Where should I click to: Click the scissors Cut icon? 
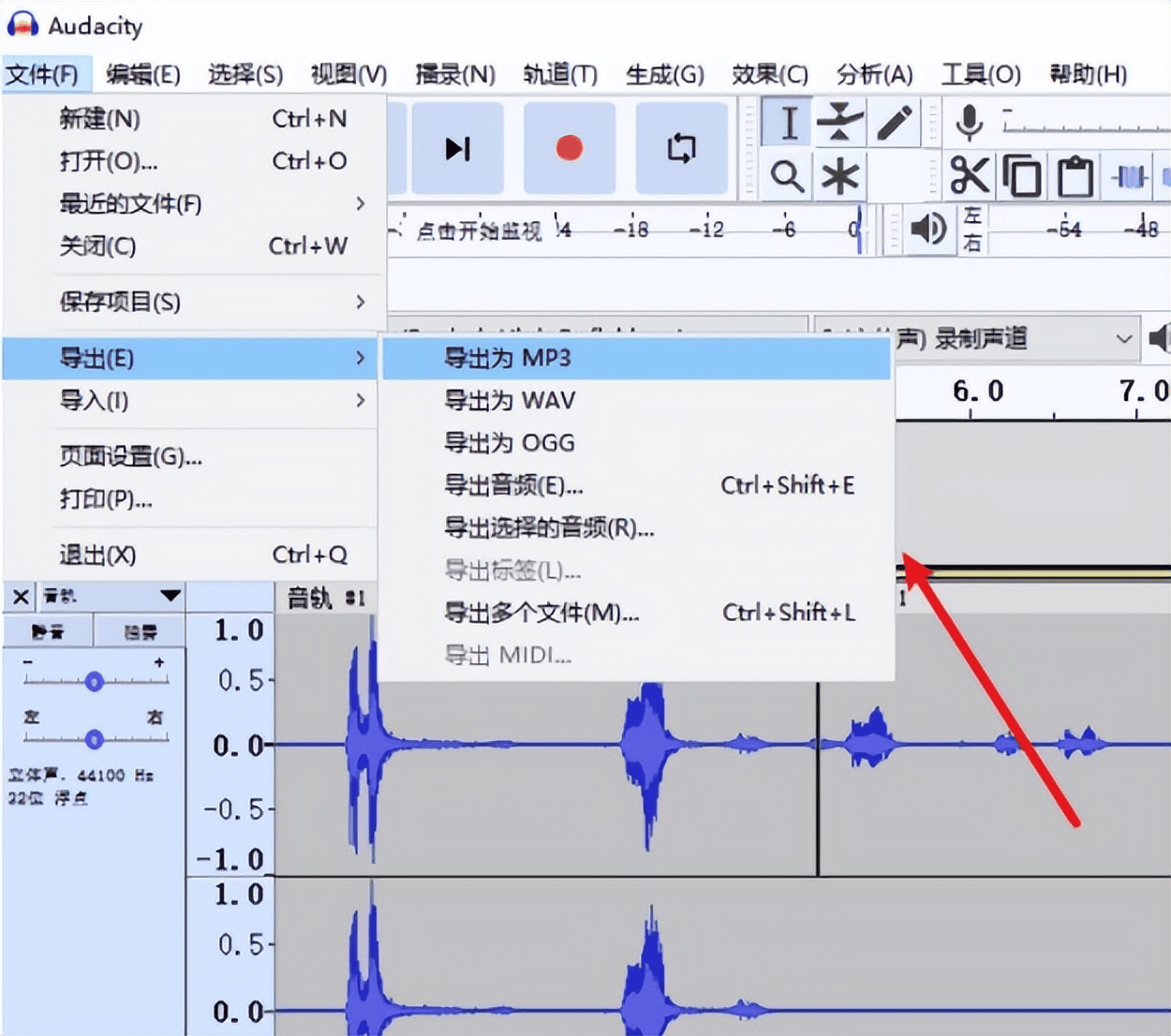click(x=970, y=175)
